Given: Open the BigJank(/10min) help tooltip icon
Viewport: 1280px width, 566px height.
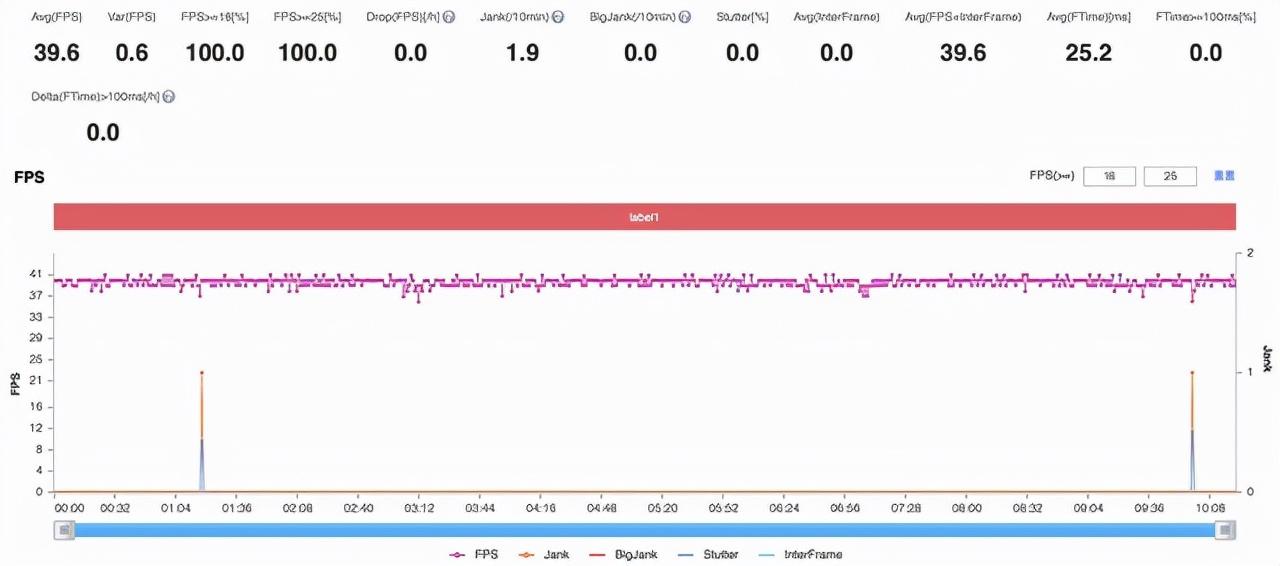Looking at the screenshot, I should click(684, 18).
